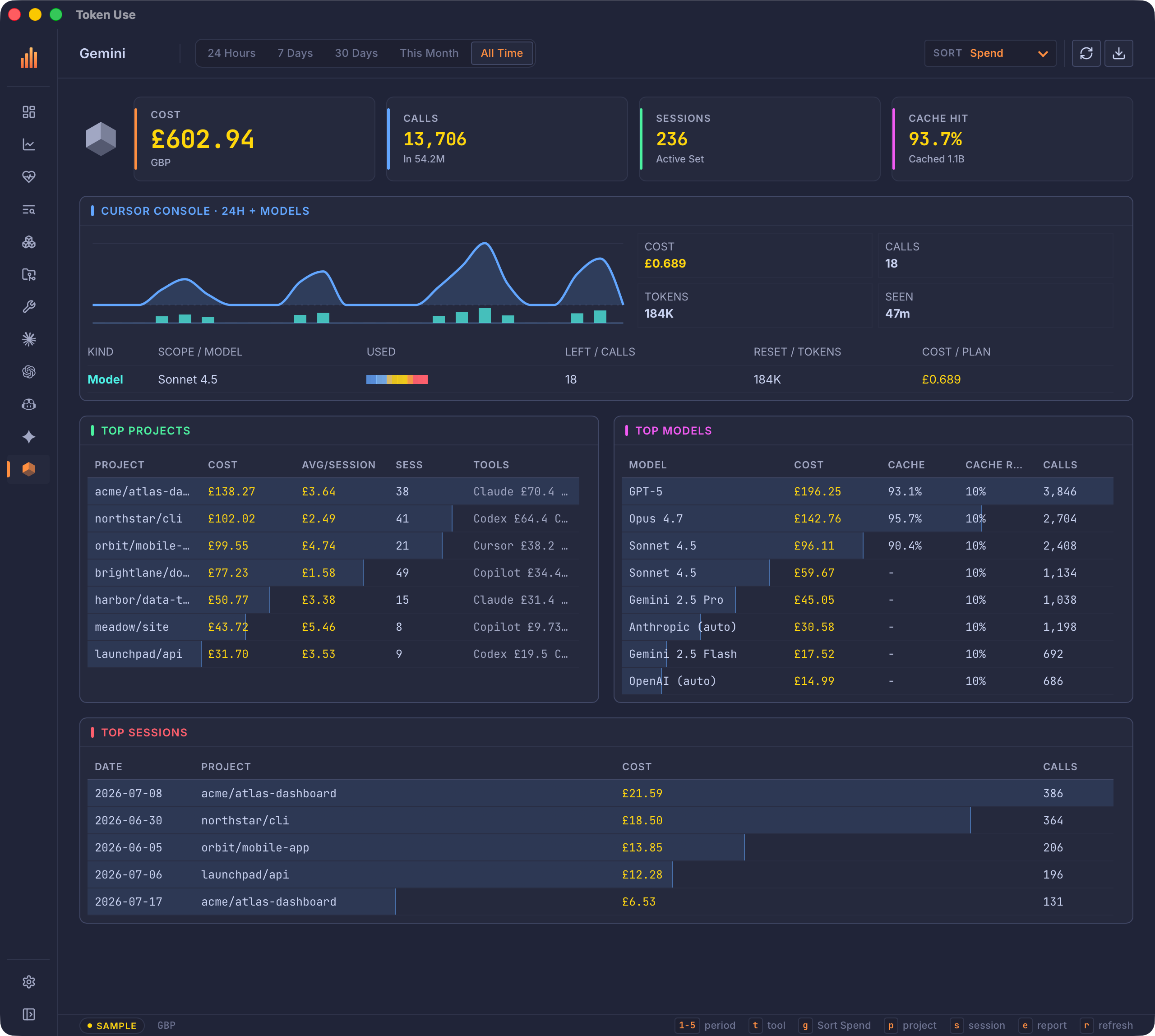Open the 2026-07-06 launchpad/api session
1155x1036 pixels.
tap(600, 874)
